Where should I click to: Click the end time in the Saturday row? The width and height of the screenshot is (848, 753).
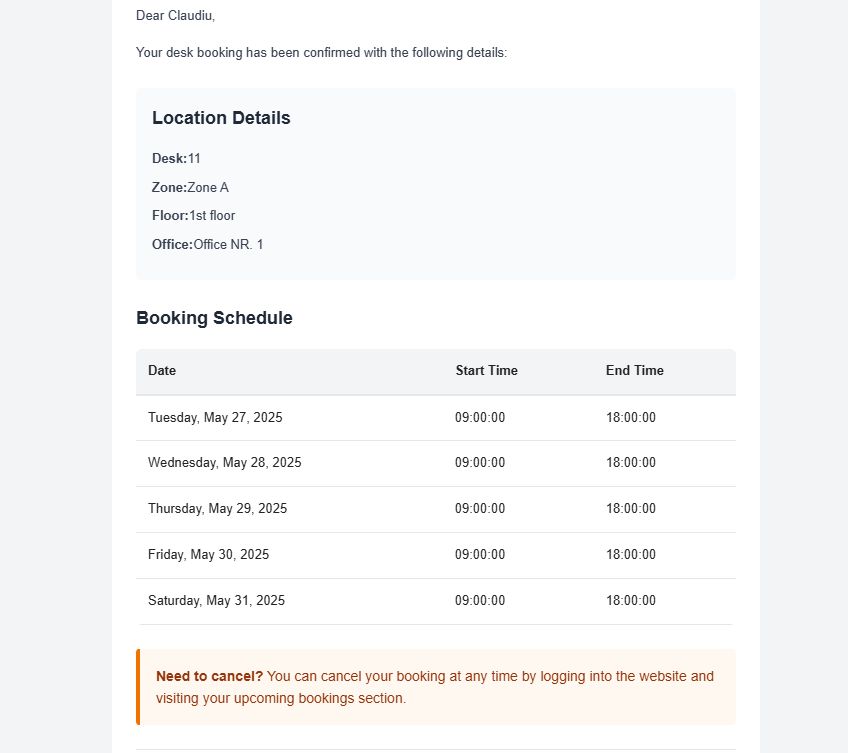click(631, 600)
